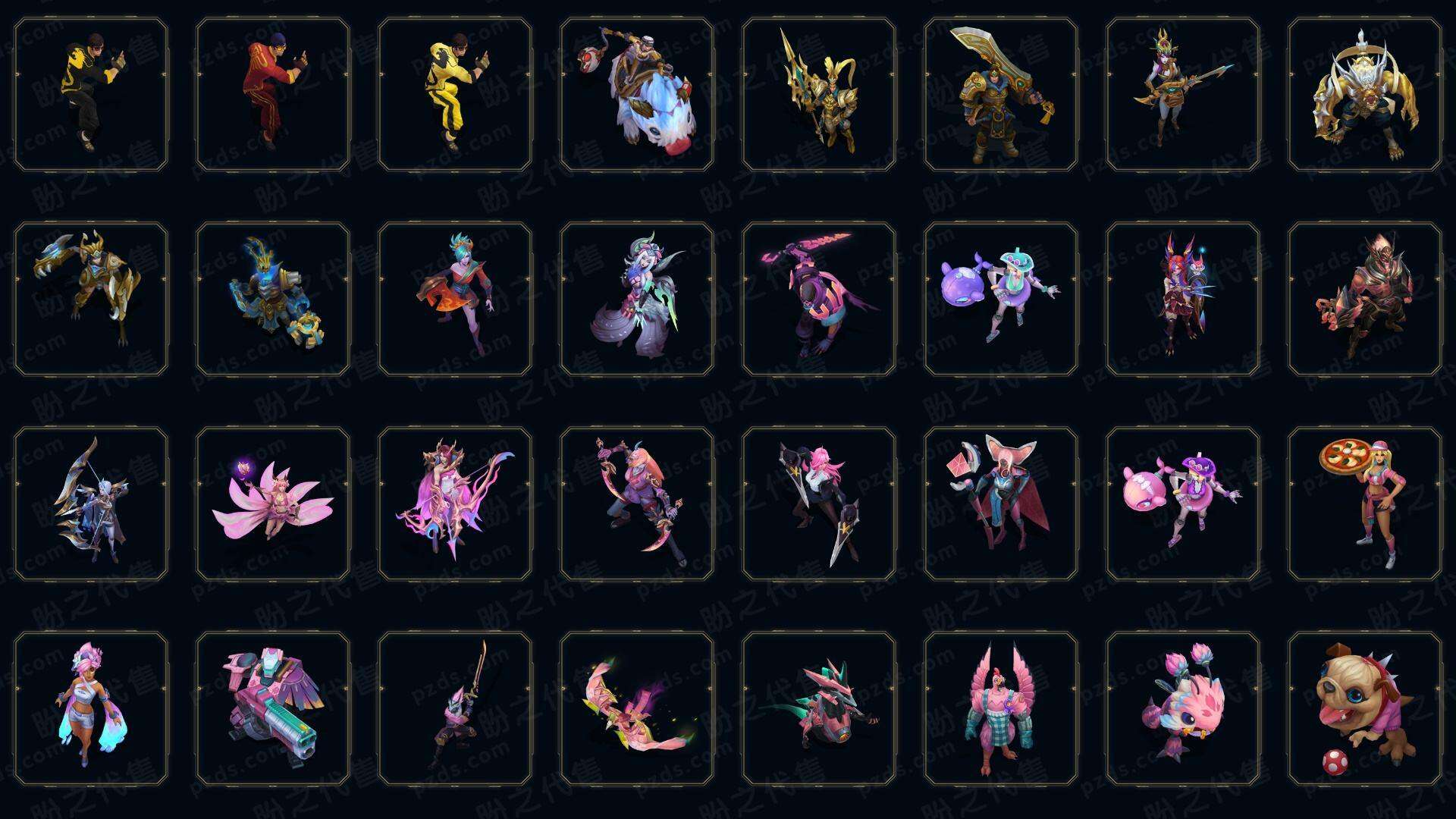Choose the blonde girl holding a pizza

(x=1365, y=504)
